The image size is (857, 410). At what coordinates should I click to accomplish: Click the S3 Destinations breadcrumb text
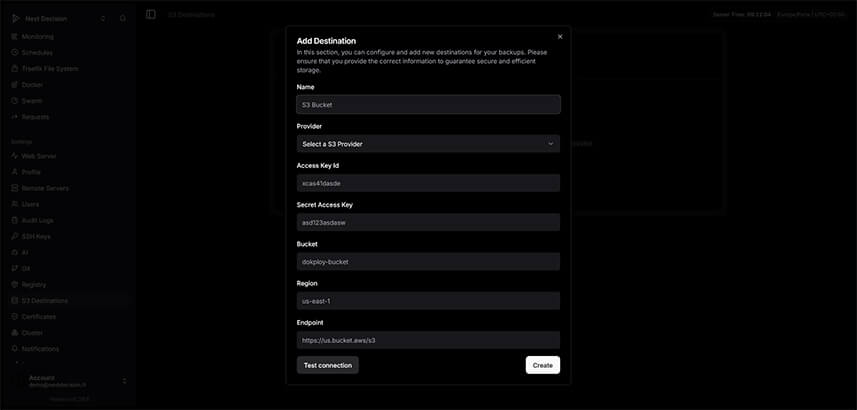coord(191,15)
